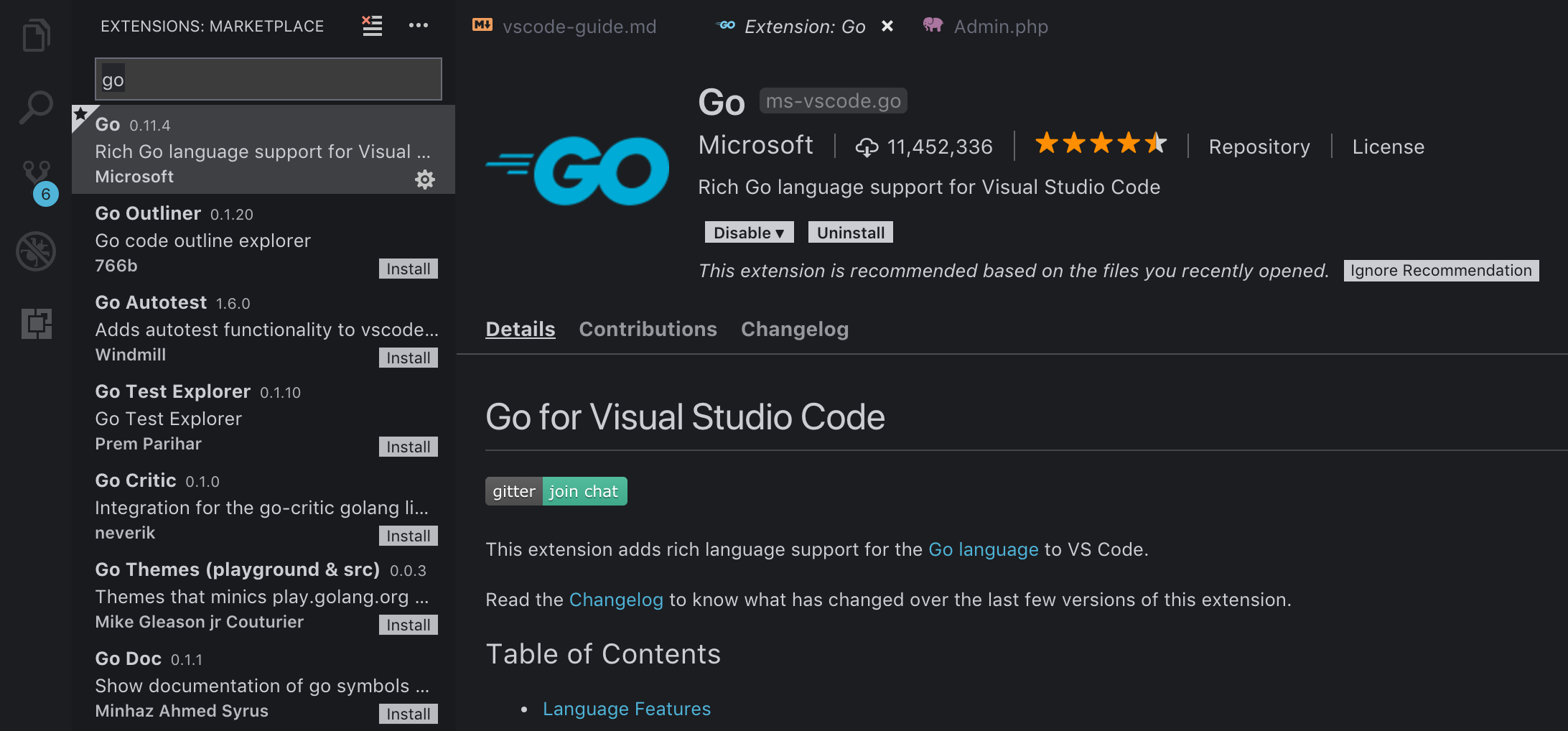Open the Search view in activity bar
1568x731 pixels.
pyautogui.click(x=36, y=108)
